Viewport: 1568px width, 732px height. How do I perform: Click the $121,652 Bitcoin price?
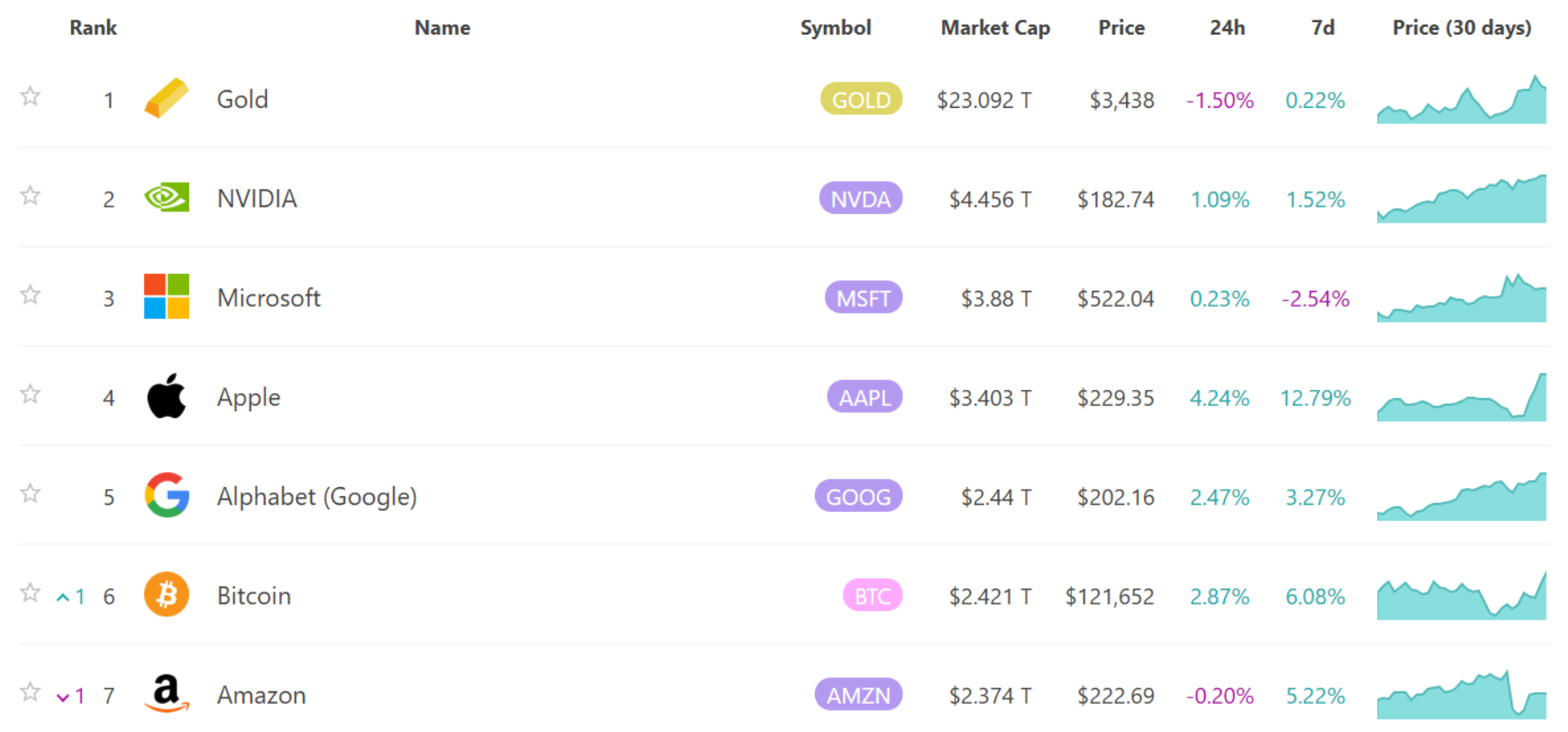pyautogui.click(x=1109, y=596)
